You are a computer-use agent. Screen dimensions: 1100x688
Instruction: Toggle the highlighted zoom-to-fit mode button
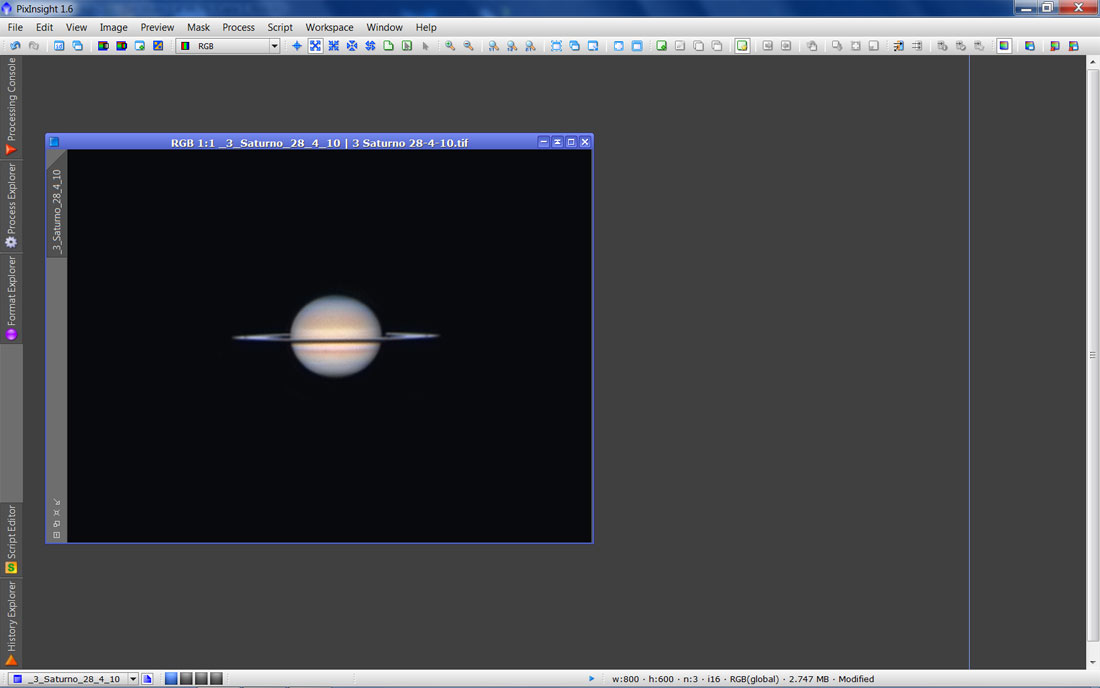point(315,46)
